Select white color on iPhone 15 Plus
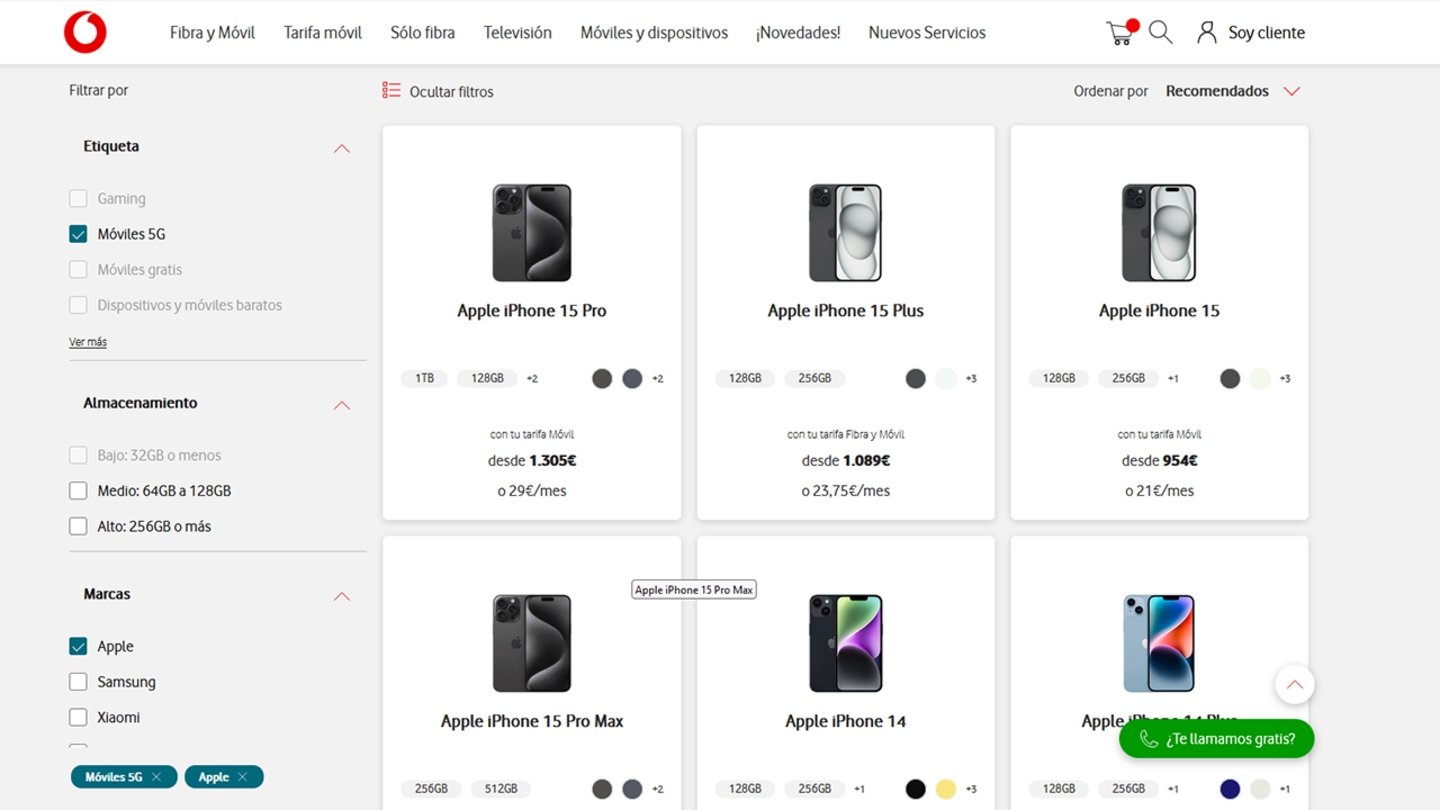Viewport: 1440px width, 810px height. (x=946, y=378)
